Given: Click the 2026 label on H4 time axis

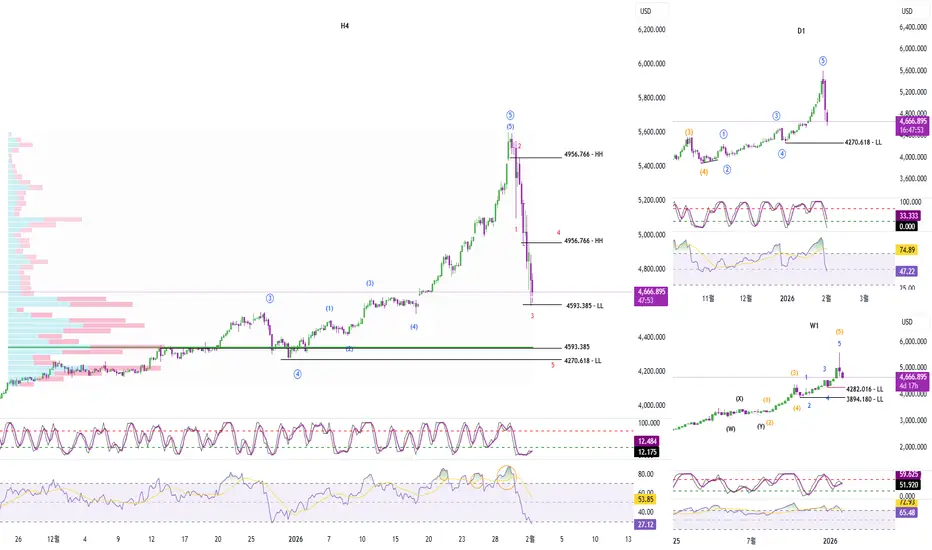Looking at the screenshot, I should coord(295,539).
